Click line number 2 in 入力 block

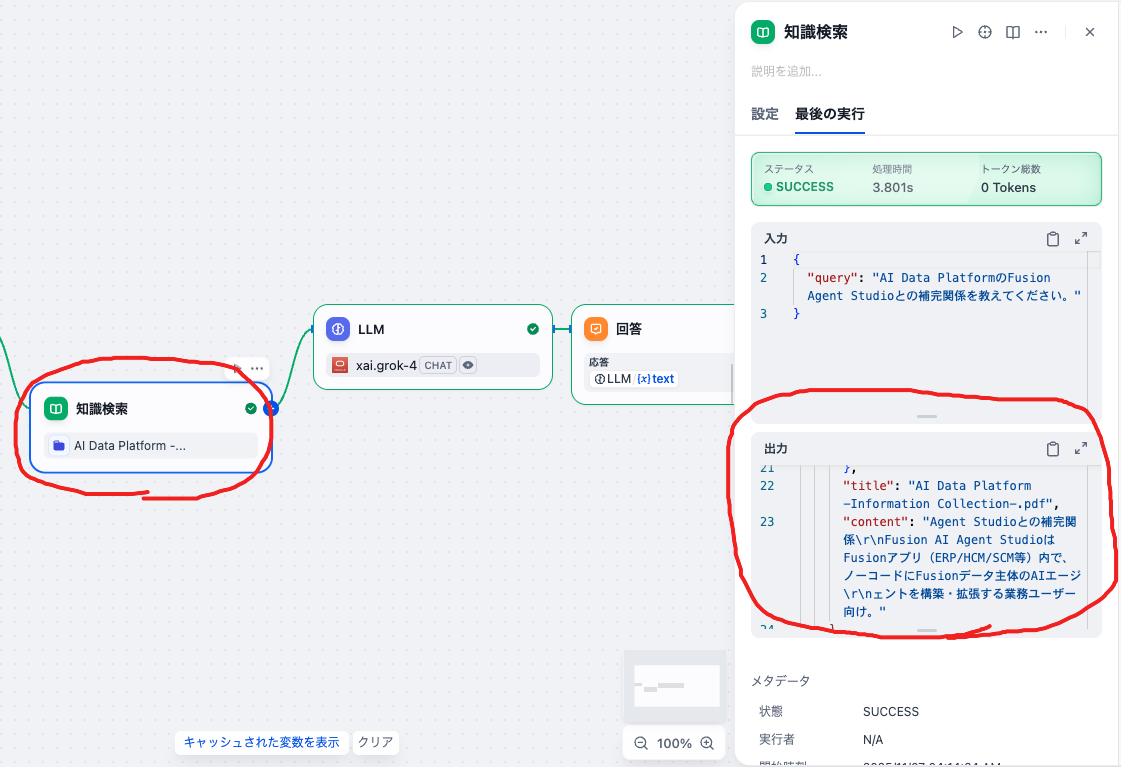764,278
